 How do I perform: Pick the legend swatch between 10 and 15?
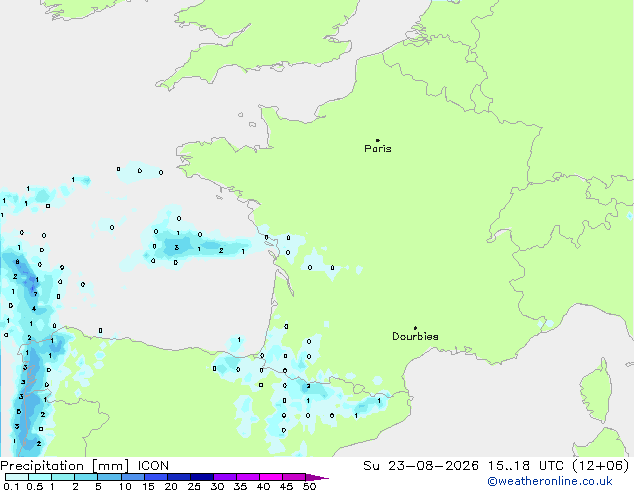pyautogui.click(x=132, y=477)
